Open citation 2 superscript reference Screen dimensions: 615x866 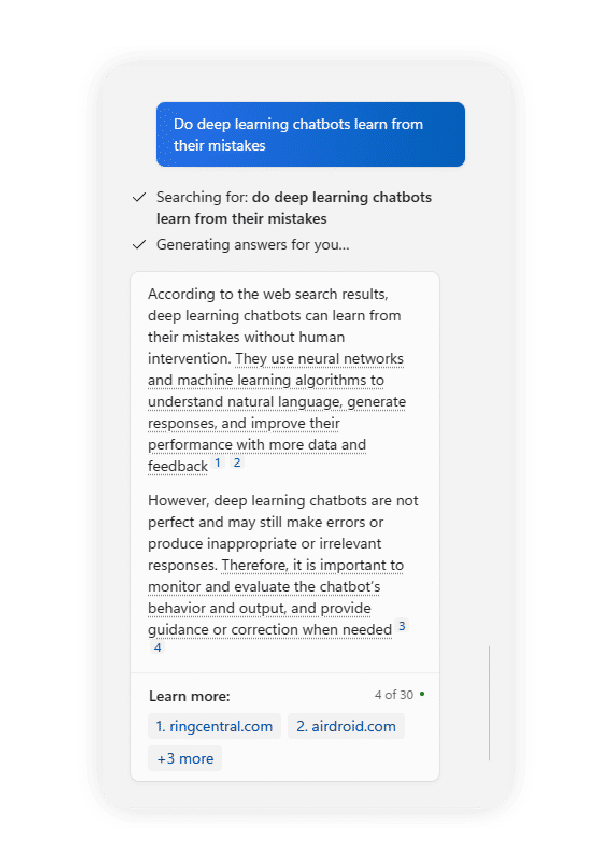tap(237, 463)
